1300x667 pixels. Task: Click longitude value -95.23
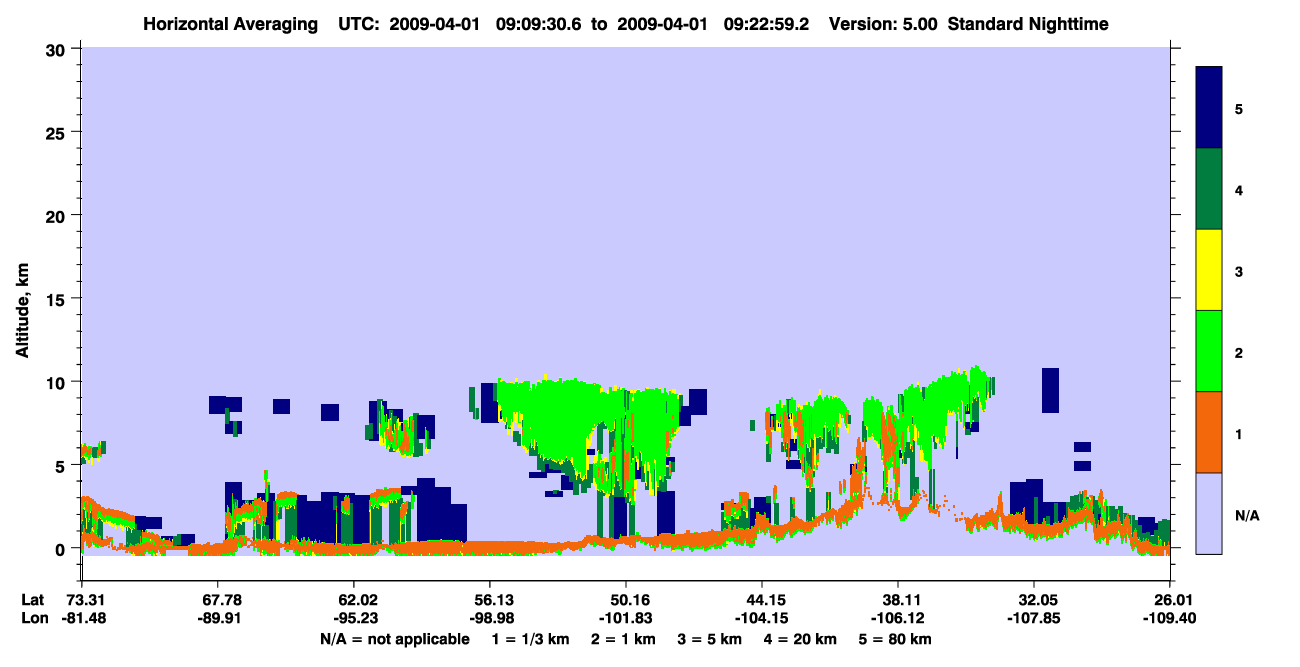[x=354, y=618]
